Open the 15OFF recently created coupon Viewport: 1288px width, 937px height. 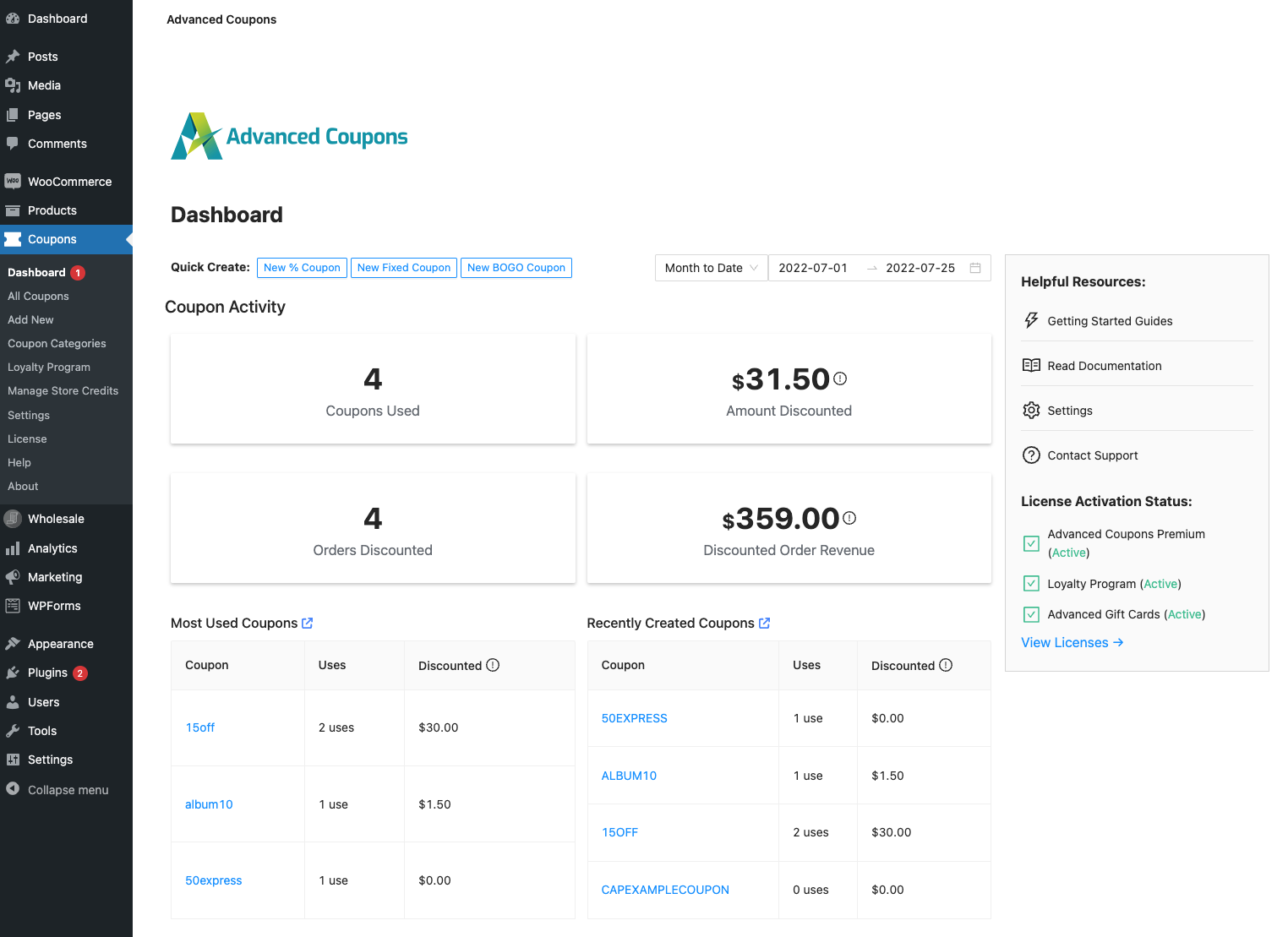coord(619,832)
